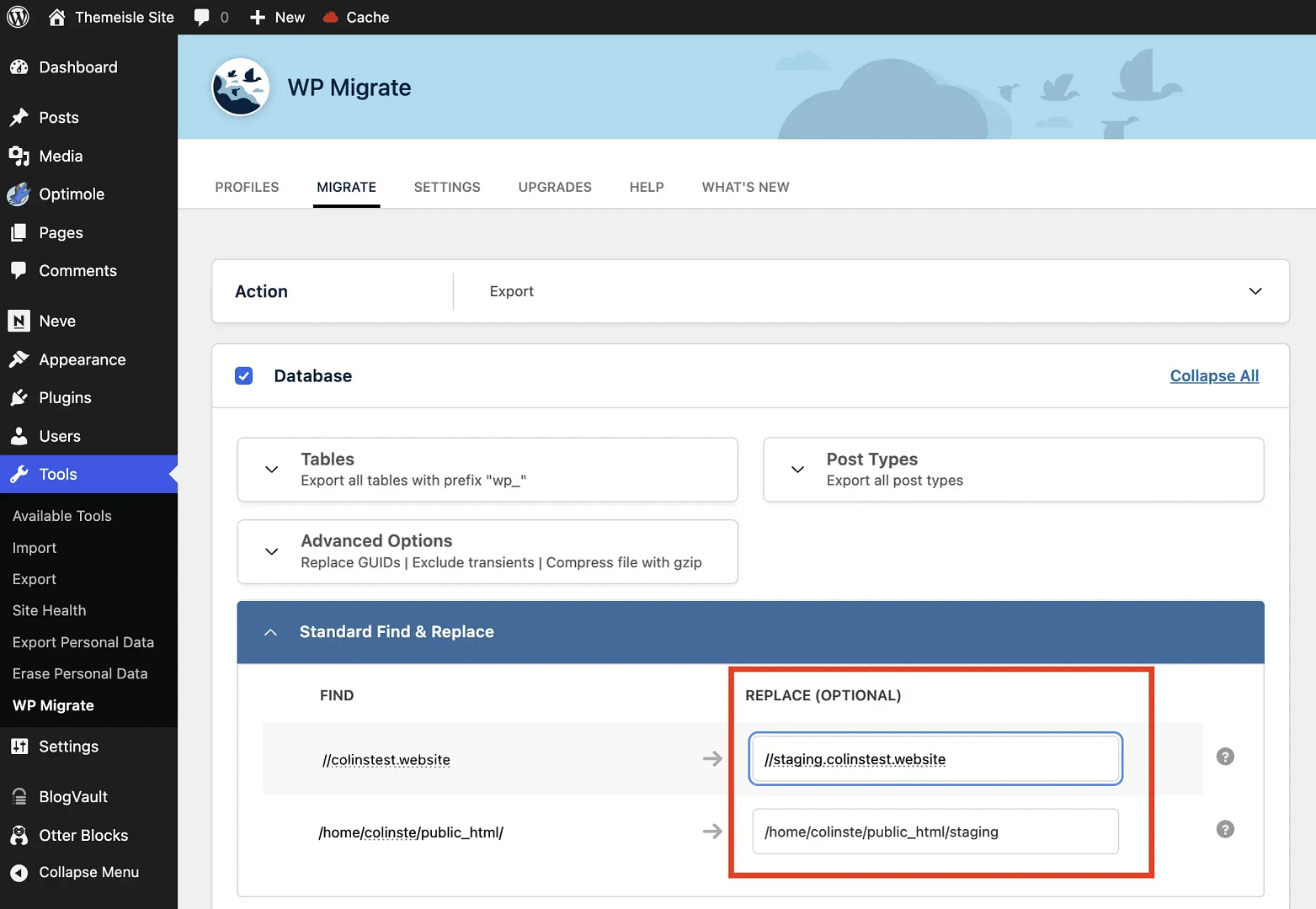Open Erase Personal Data submenu item
1316x909 pixels.
point(80,673)
